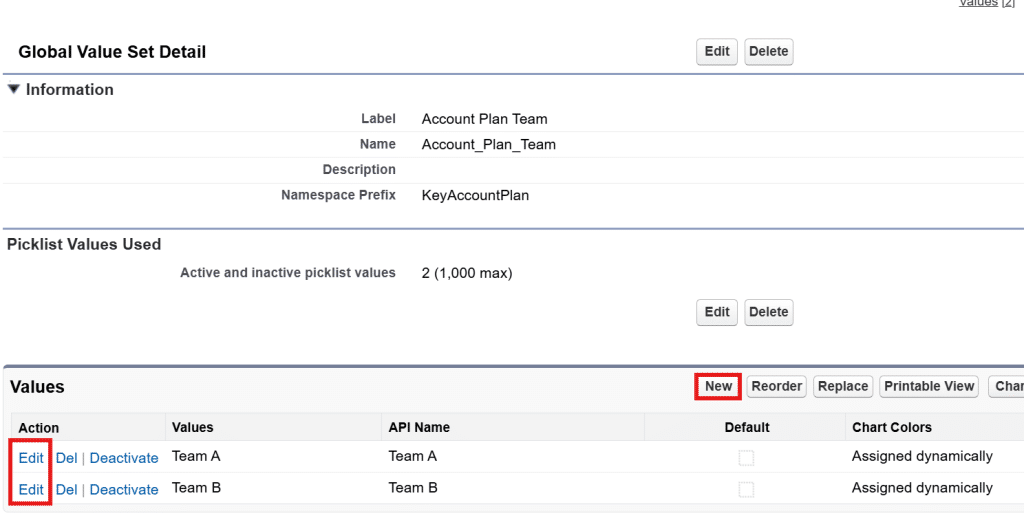Screen dimensions: 1024x520
Task: Open the Reorder values button
Action: pyautogui.click(x=777, y=387)
